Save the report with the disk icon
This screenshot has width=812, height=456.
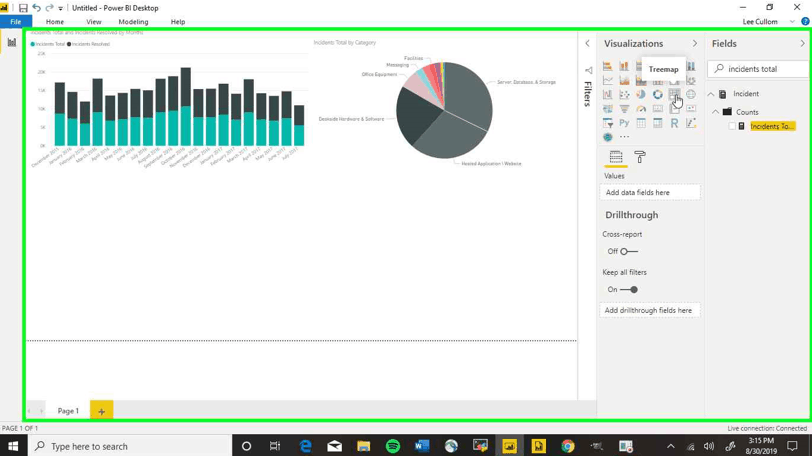[23, 8]
